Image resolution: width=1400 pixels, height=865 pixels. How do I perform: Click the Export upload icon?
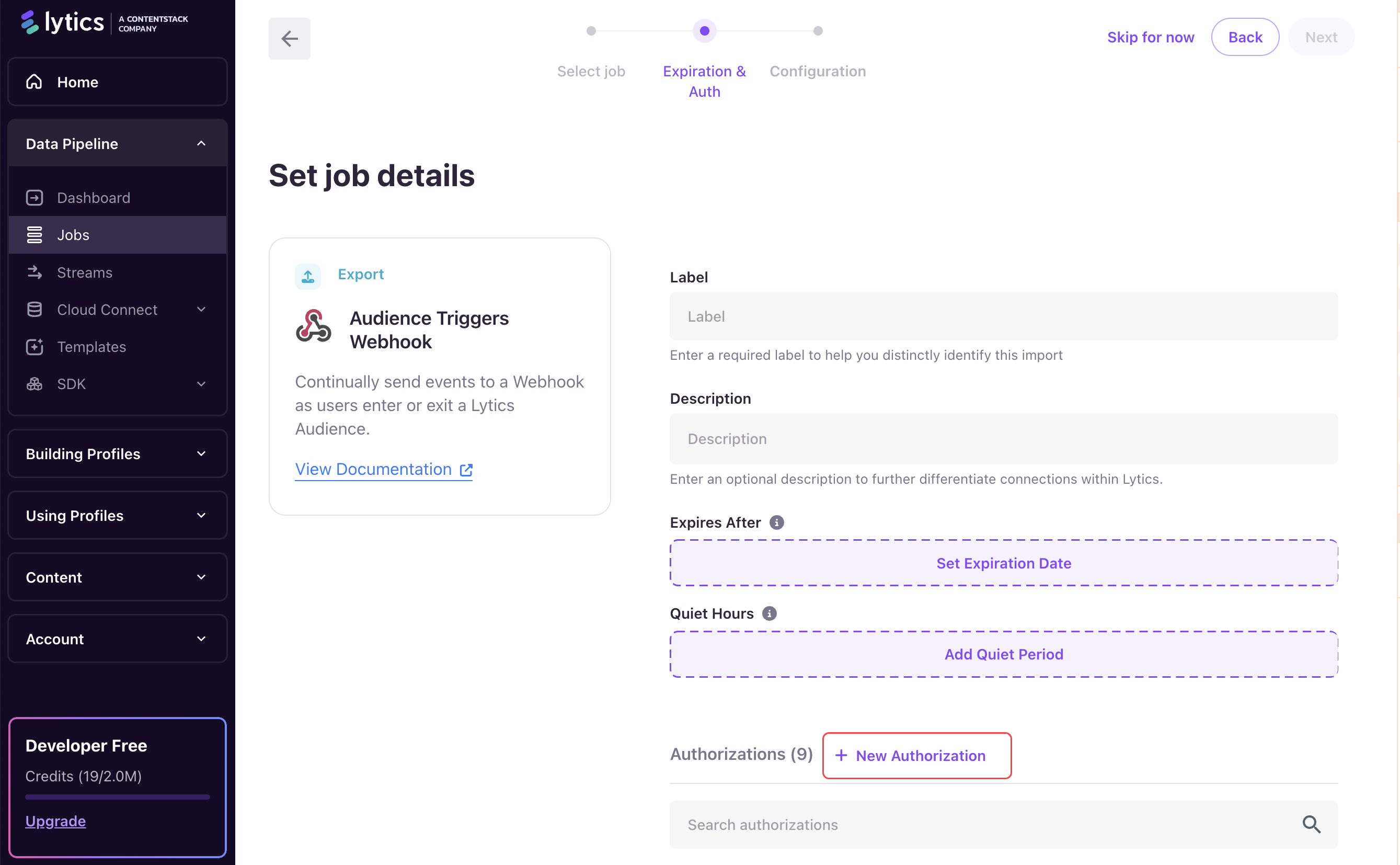[x=308, y=276]
